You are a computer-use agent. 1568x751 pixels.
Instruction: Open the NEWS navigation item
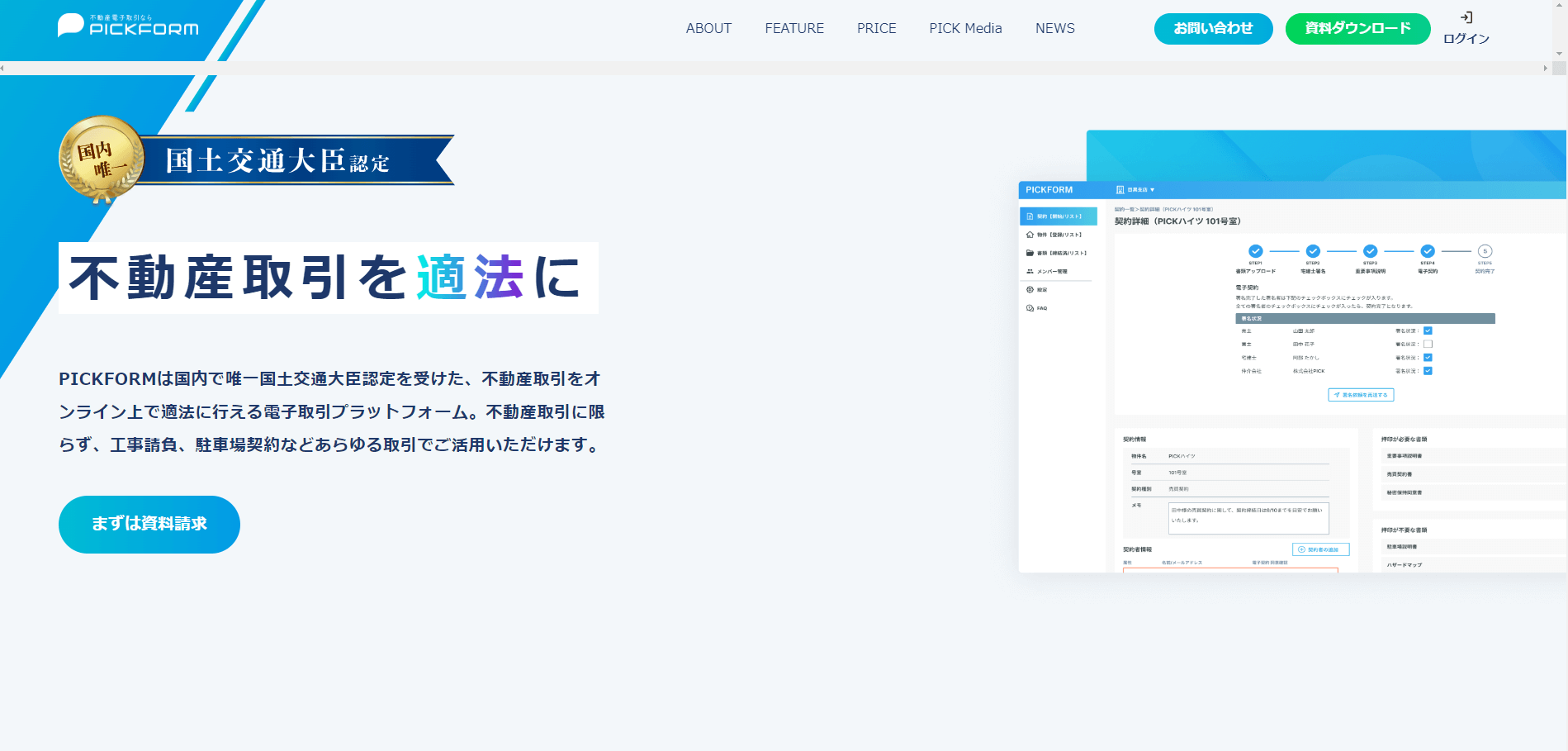[1055, 28]
